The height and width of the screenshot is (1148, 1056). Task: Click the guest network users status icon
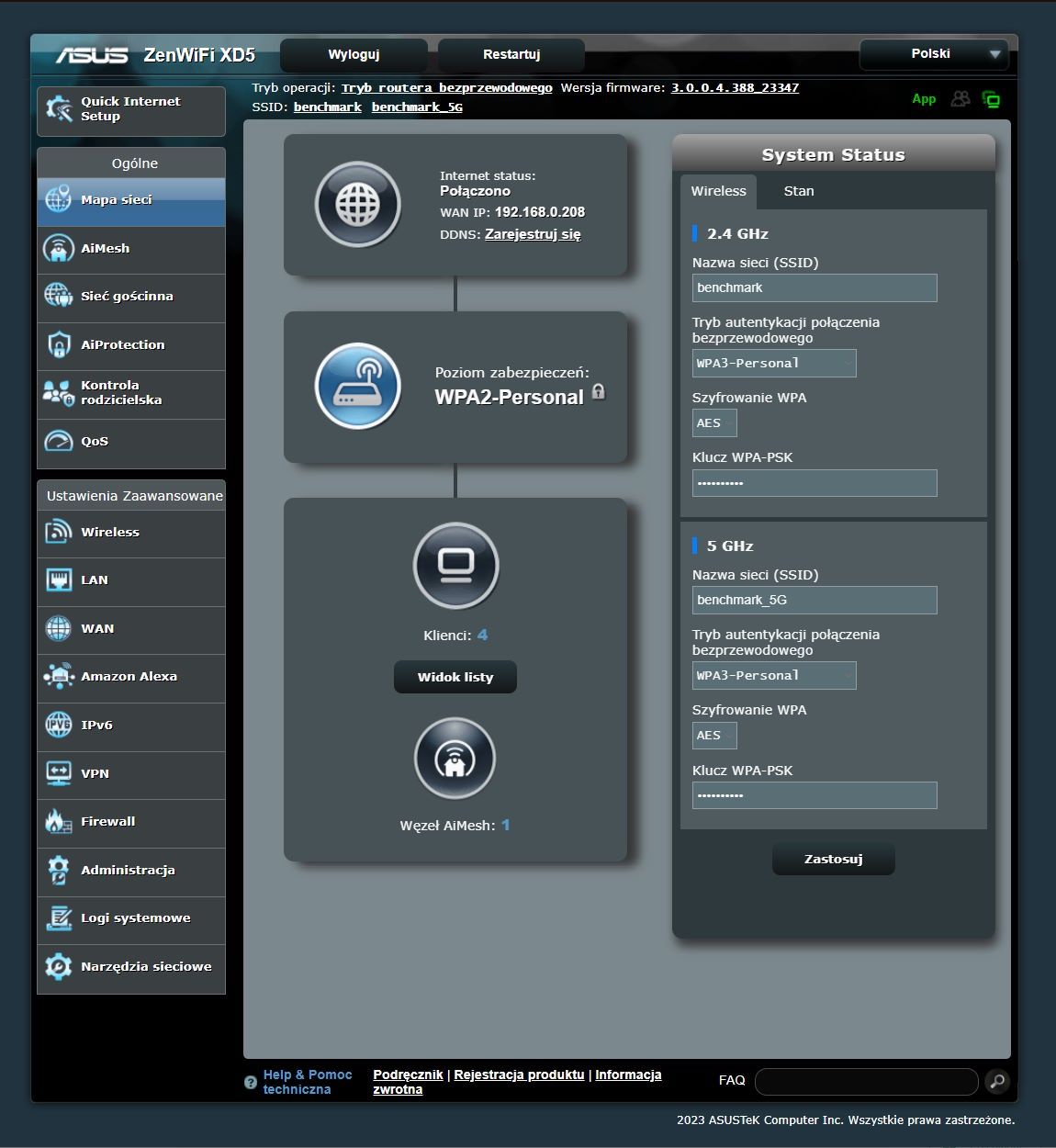[x=961, y=98]
